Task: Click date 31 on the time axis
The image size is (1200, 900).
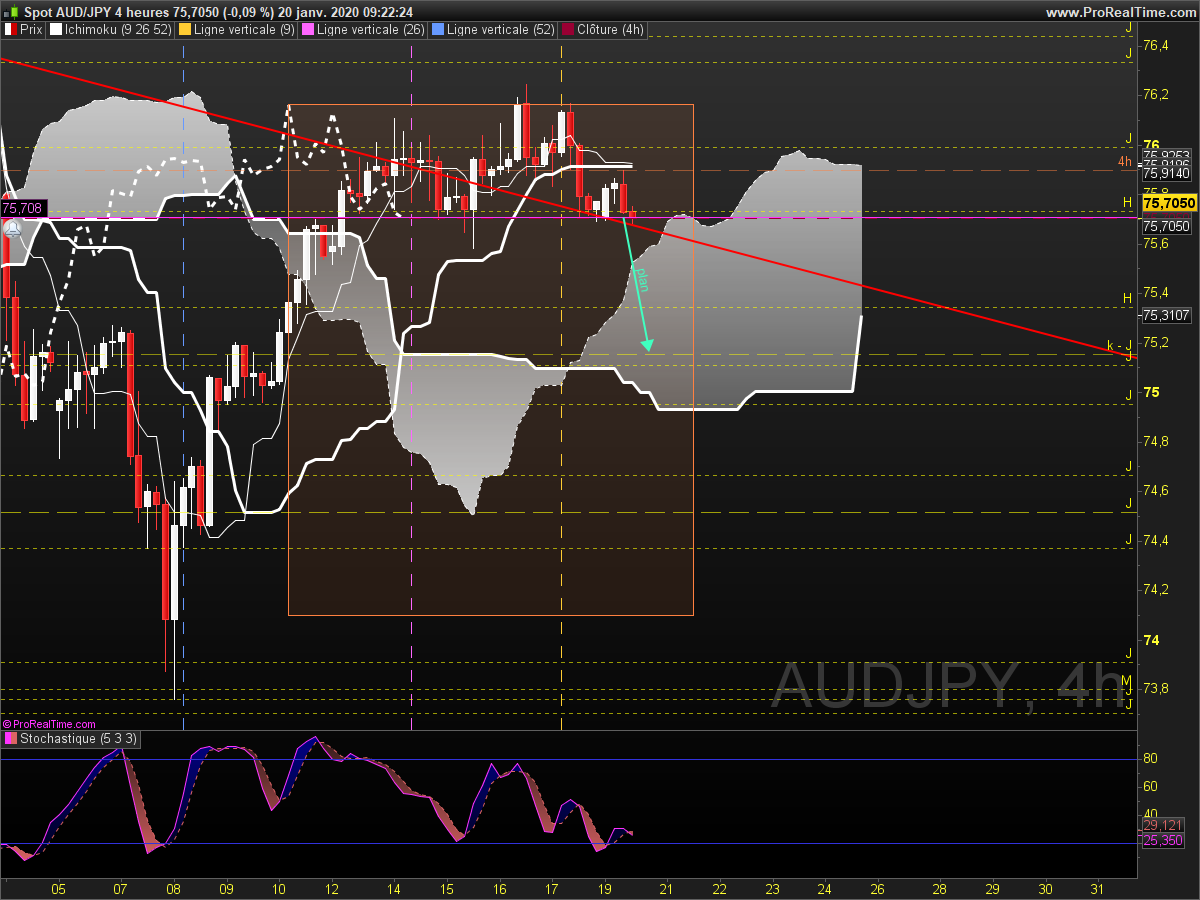Action: 1098,888
